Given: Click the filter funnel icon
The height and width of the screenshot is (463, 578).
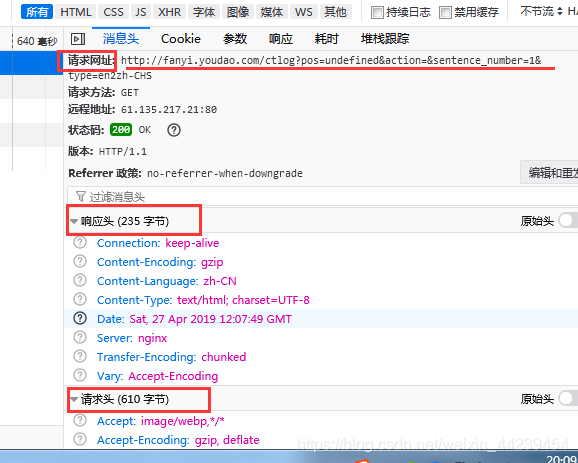Looking at the screenshot, I should [x=81, y=196].
